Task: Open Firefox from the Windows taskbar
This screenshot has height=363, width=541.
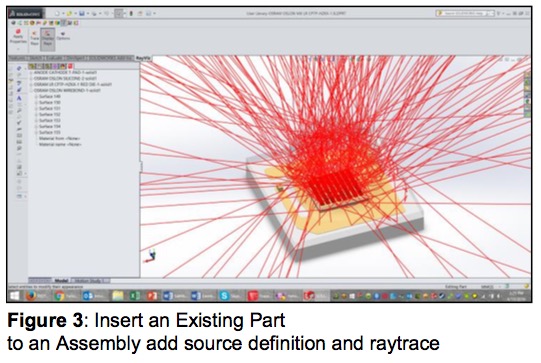Action: pyautogui.click(x=31, y=296)
